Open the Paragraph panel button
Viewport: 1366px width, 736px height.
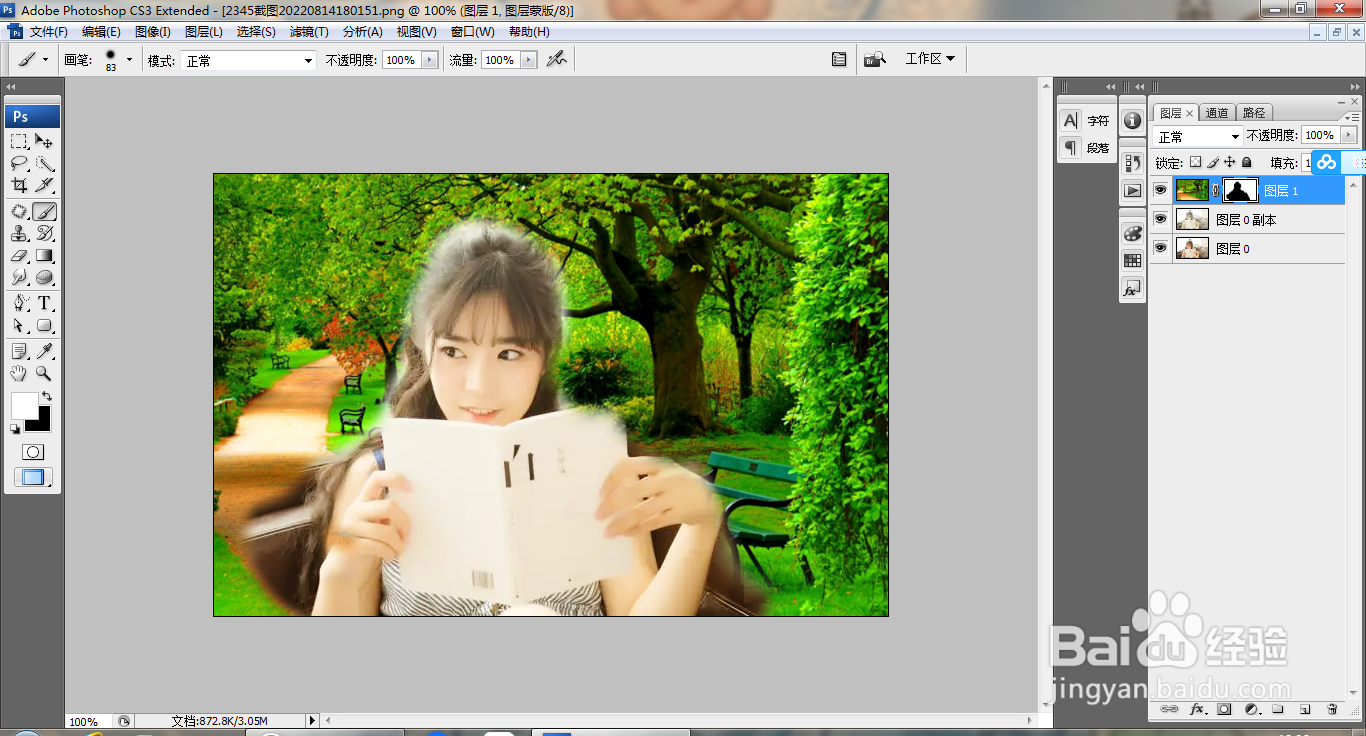point(1085,147)
